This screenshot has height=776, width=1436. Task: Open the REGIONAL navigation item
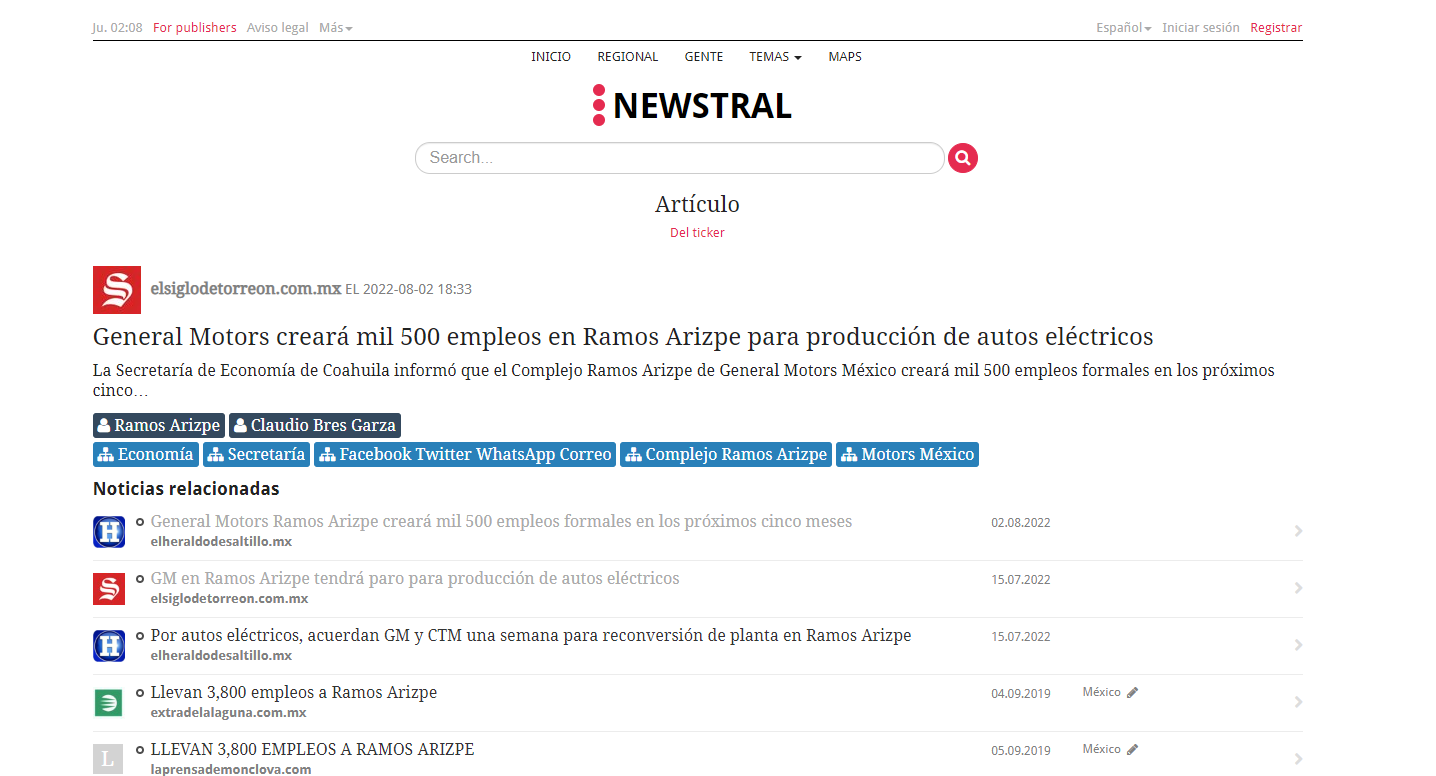[x=628, y=57]
